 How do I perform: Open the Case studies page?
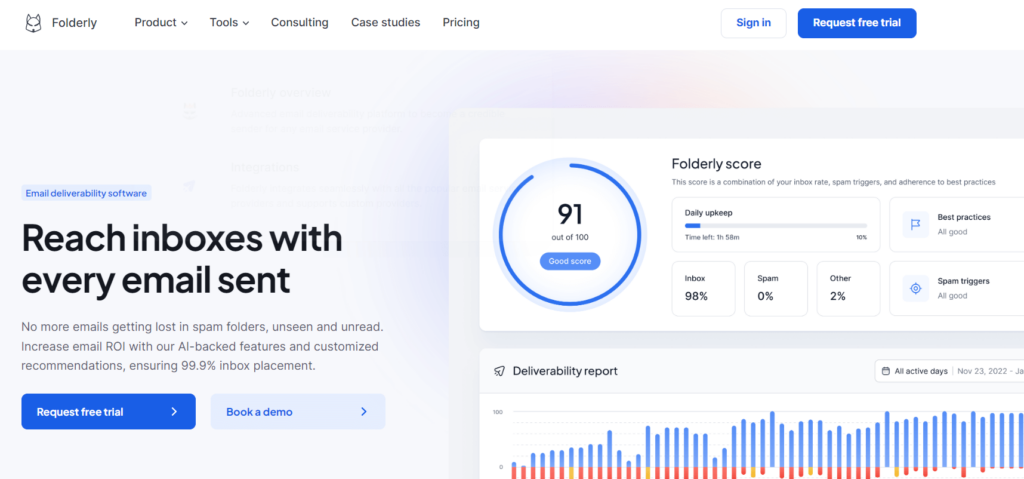click(385, 22)
